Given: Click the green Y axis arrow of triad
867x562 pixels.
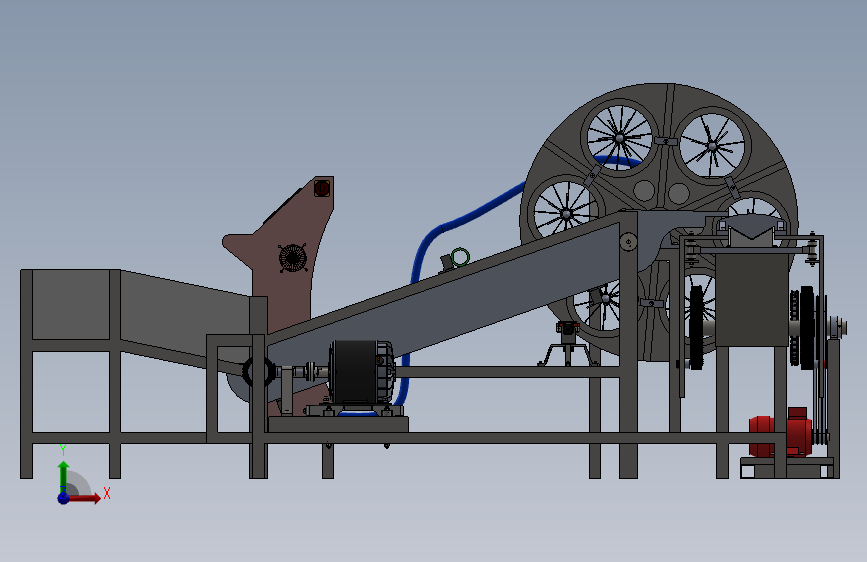Looking at the screenshot, I should click(64, 476).
